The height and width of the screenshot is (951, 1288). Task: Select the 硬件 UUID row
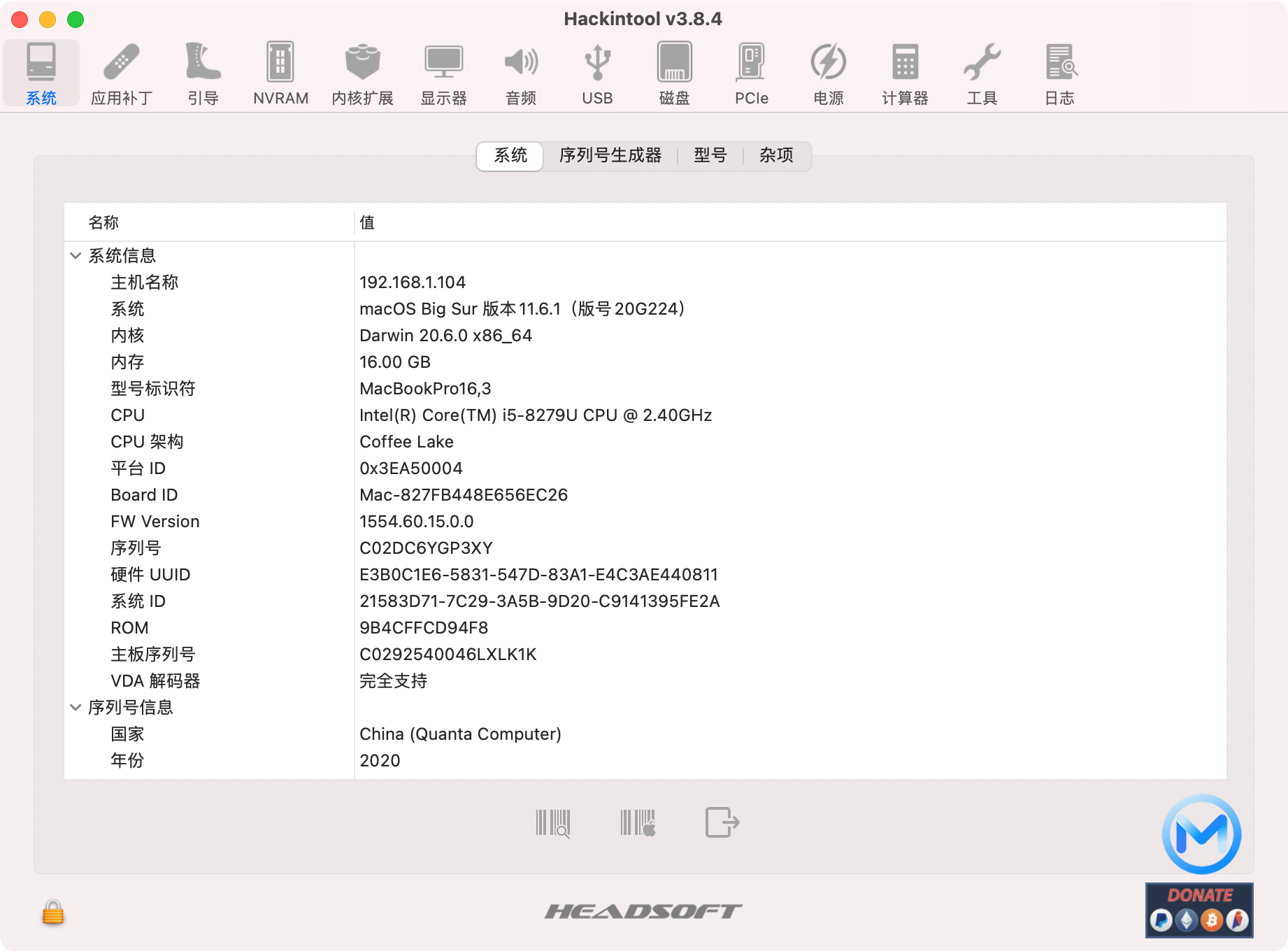645,575
